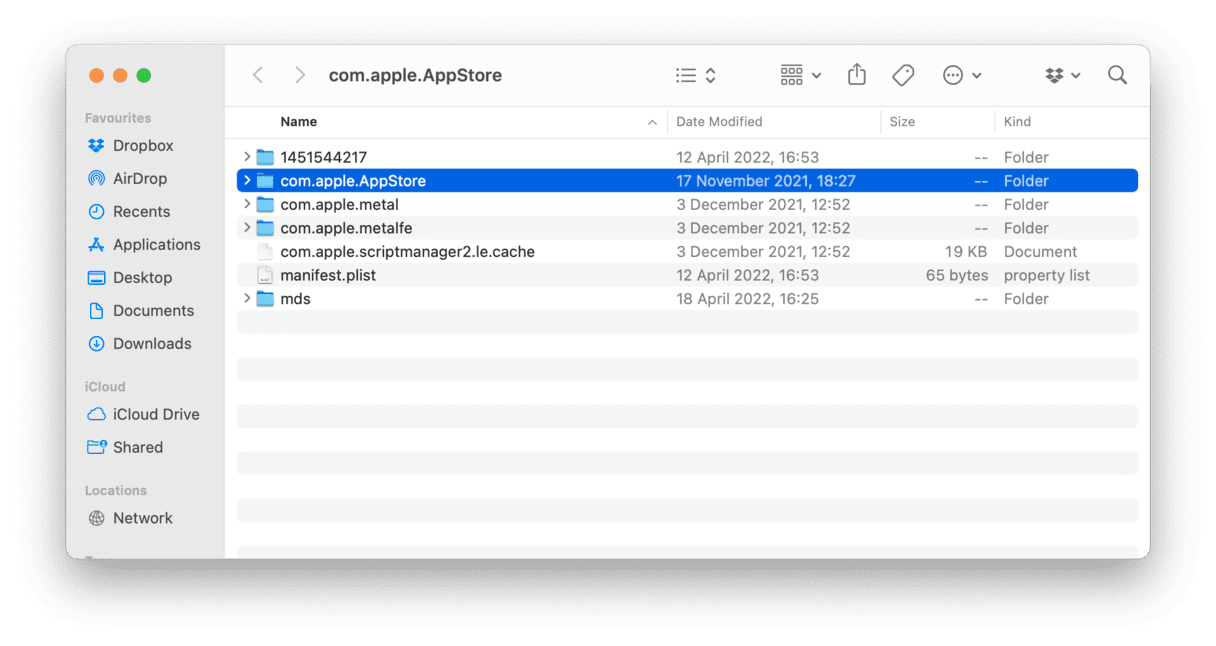This screenshot has width=1216, height=646.
Task: Sort files by Name column
Action: tap(299, 122)
